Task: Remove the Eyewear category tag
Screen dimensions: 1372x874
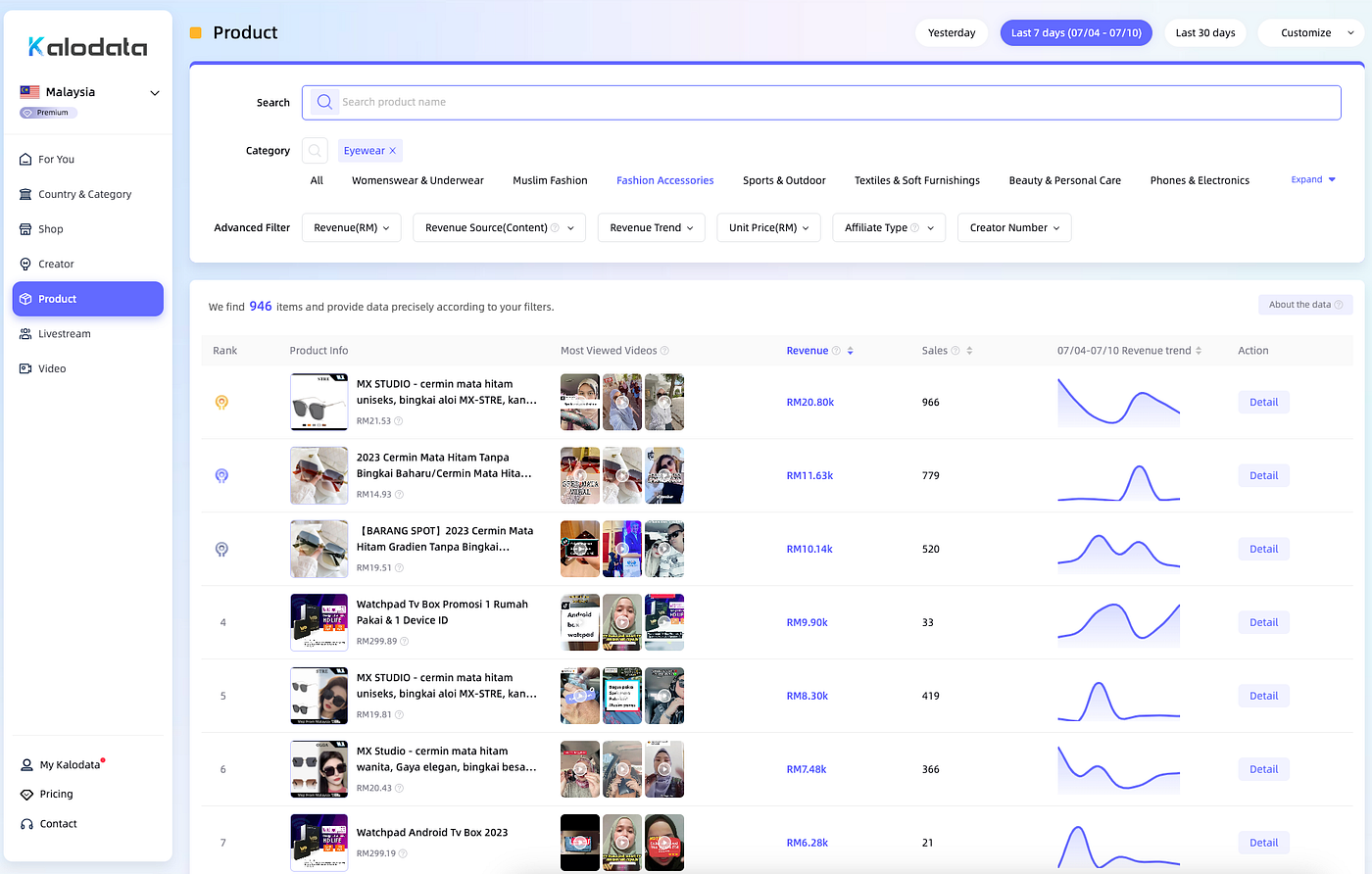Action: 393,151
